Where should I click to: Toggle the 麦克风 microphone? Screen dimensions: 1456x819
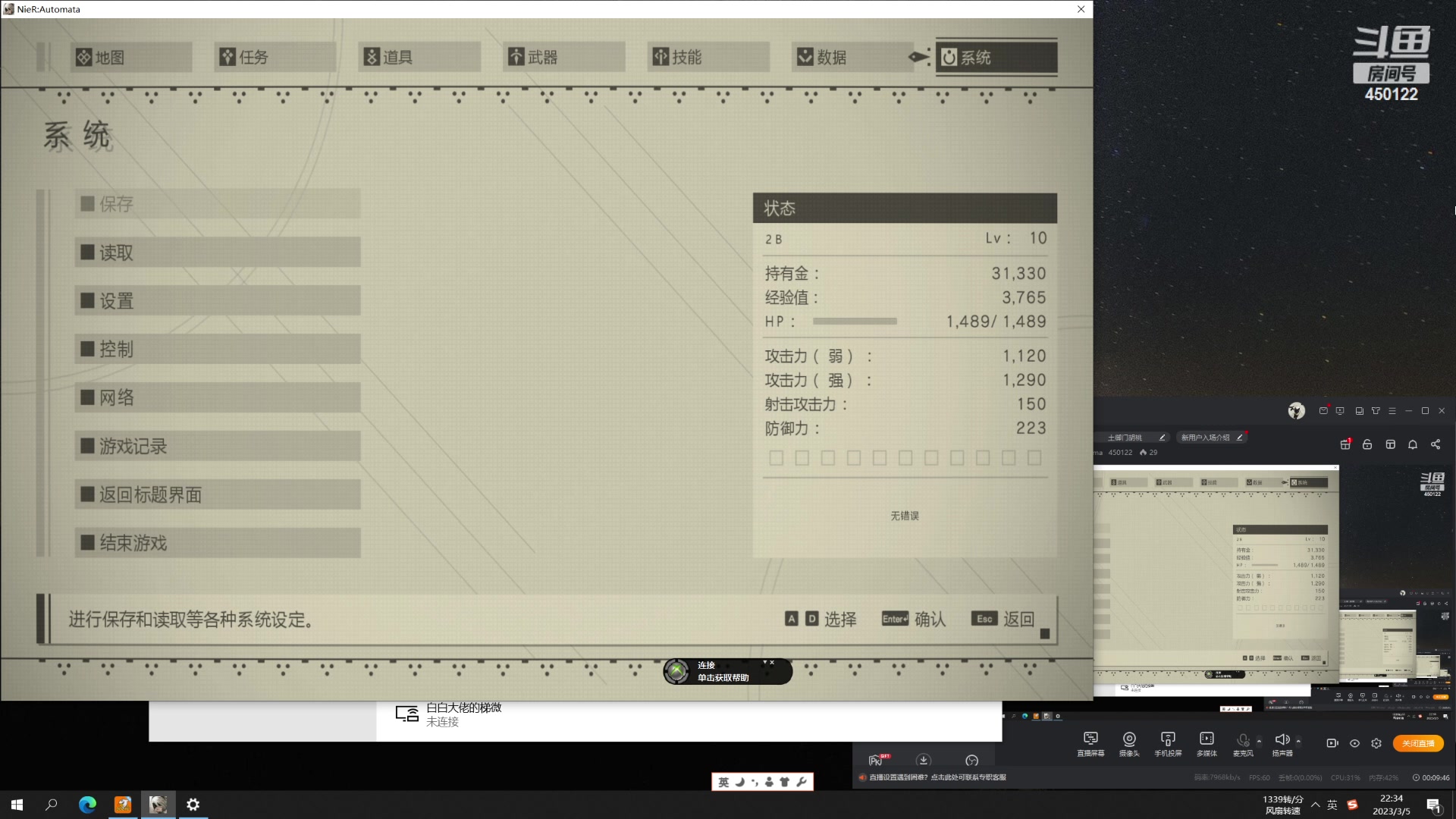(1243, 744)
